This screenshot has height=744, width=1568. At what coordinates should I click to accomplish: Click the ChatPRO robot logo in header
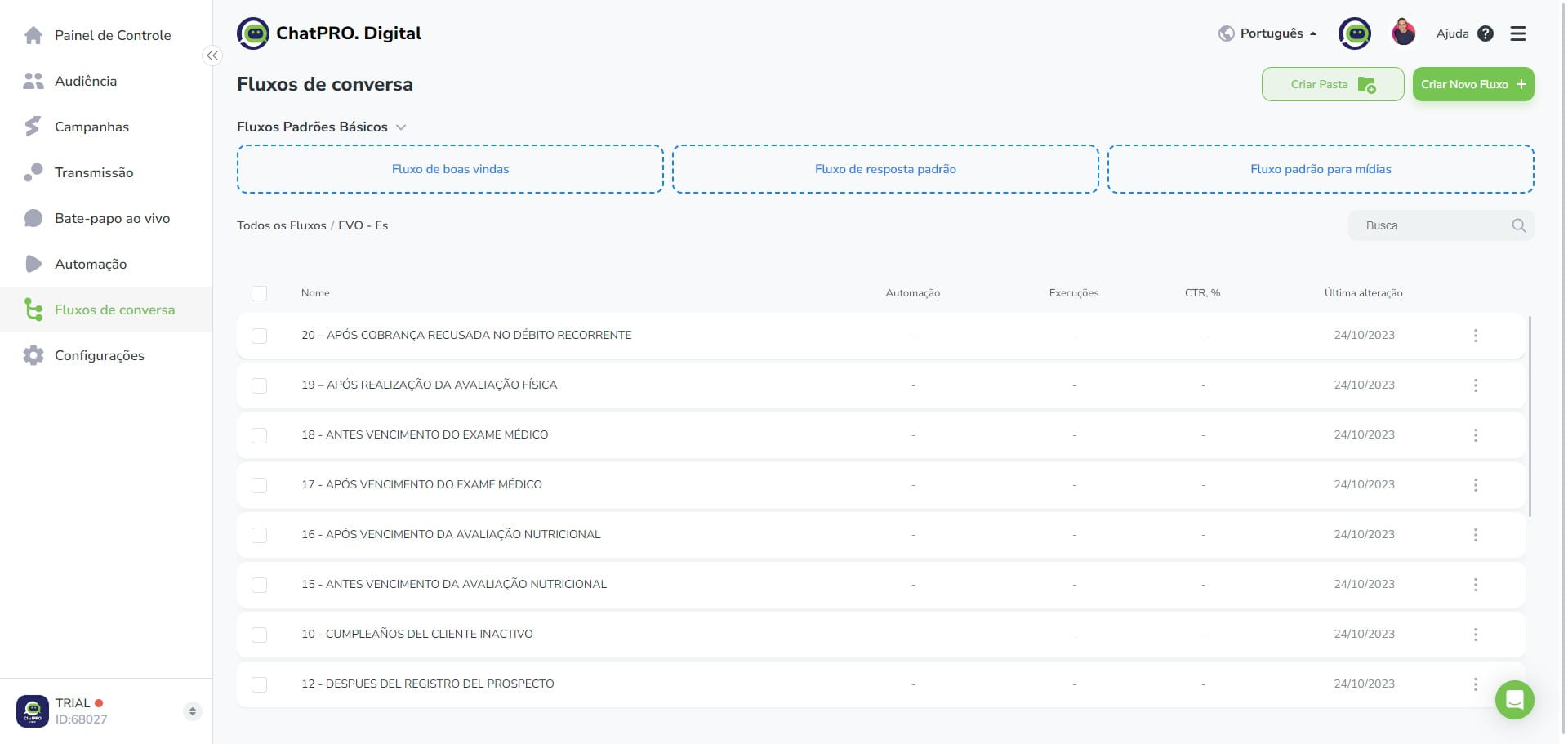[x=253, y=33]
